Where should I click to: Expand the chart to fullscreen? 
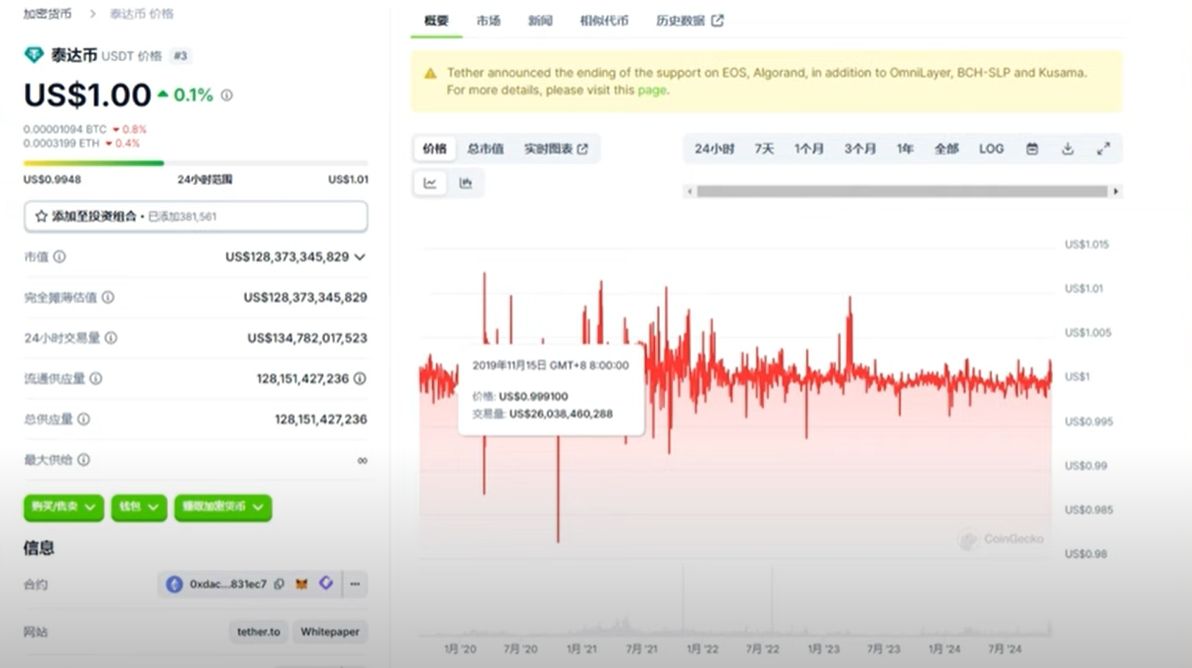[x=1104, y=148]
